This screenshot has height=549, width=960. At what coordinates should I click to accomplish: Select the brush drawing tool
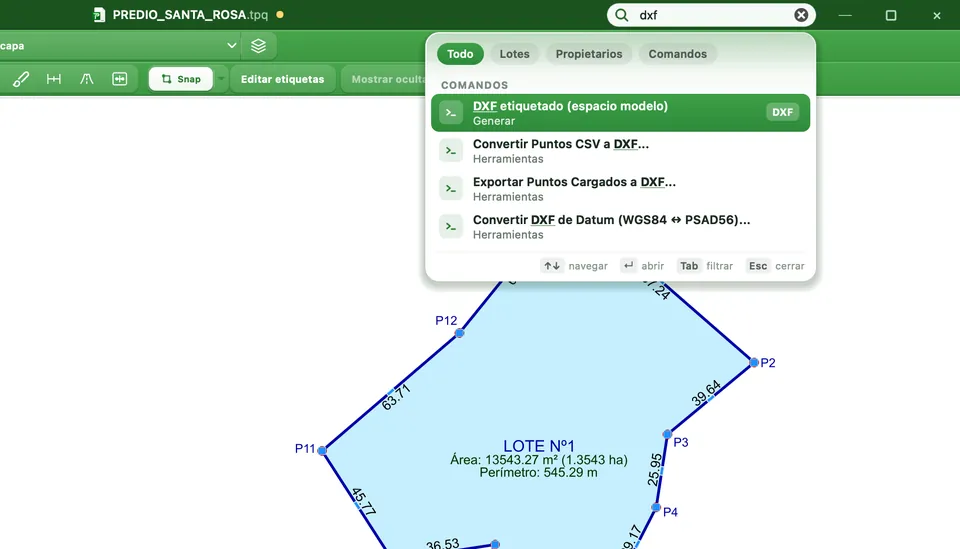pyautogui.click(x=21, y=79)
